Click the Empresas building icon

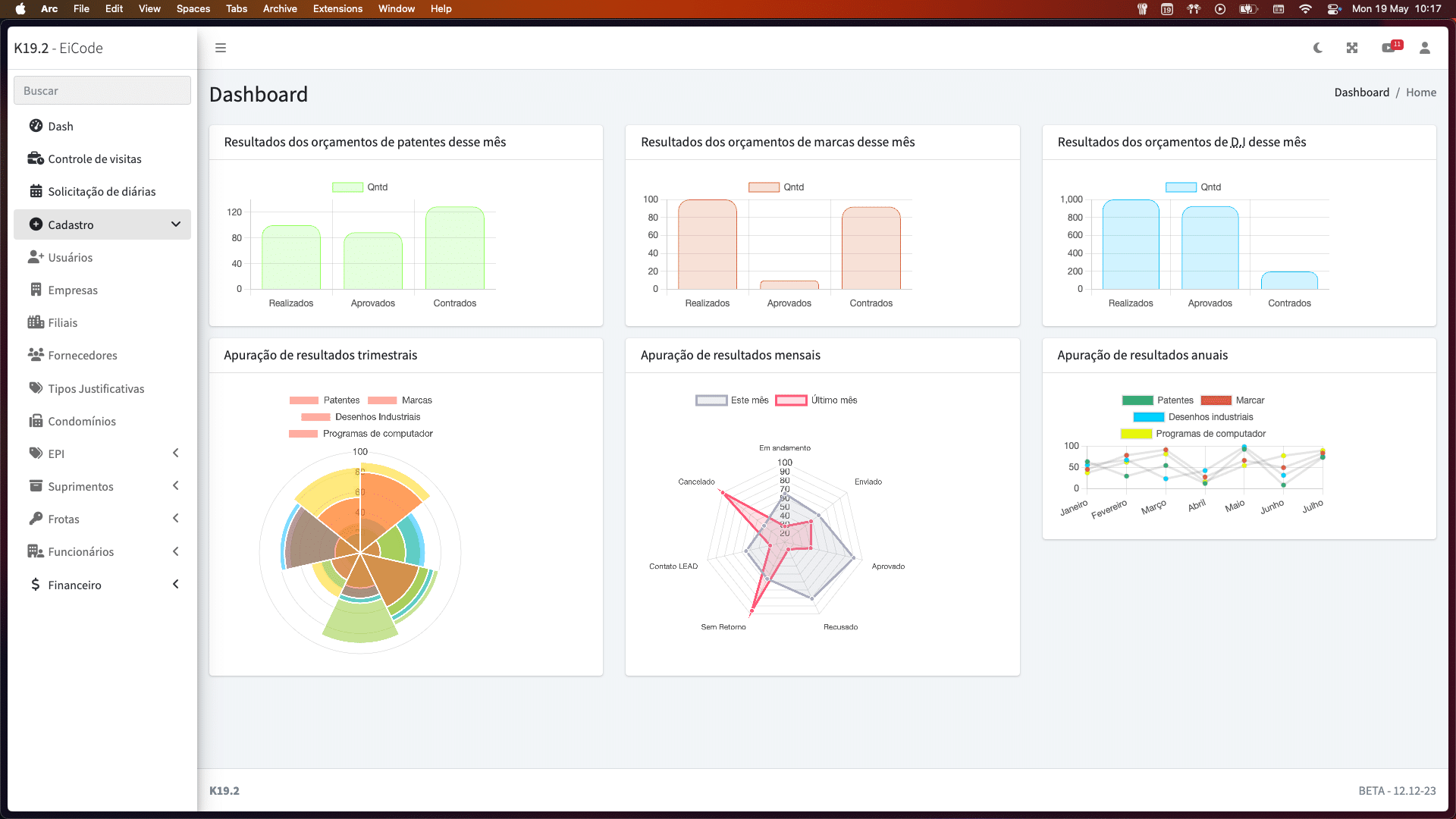click(36, 290)
